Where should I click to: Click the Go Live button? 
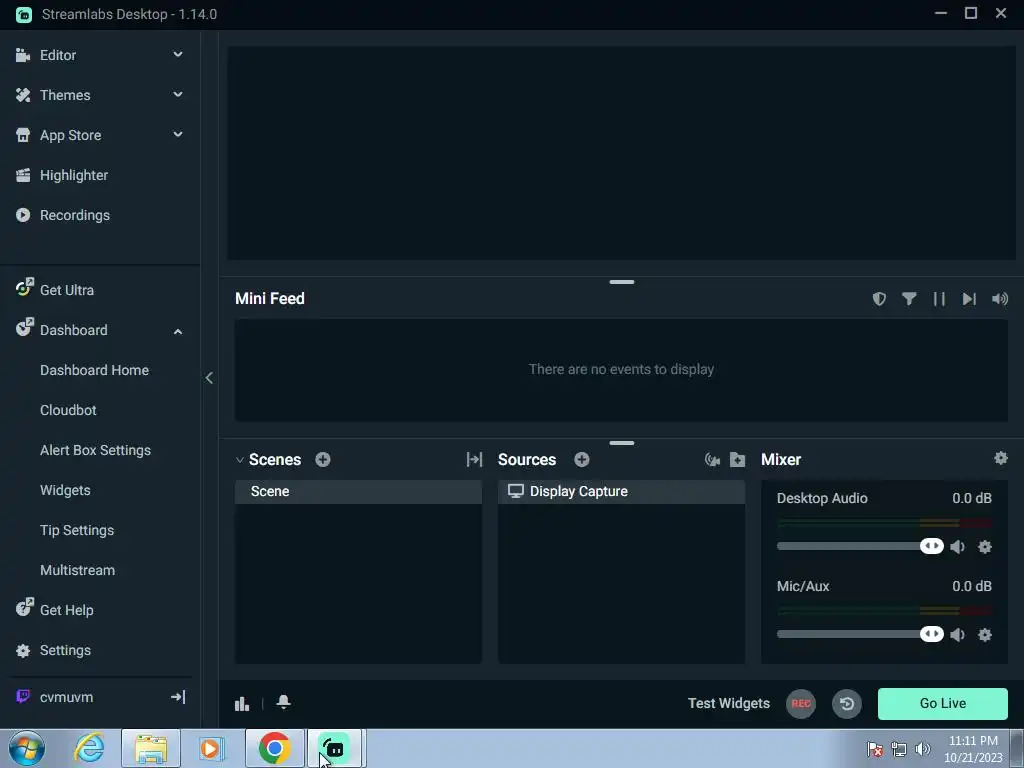942,703
